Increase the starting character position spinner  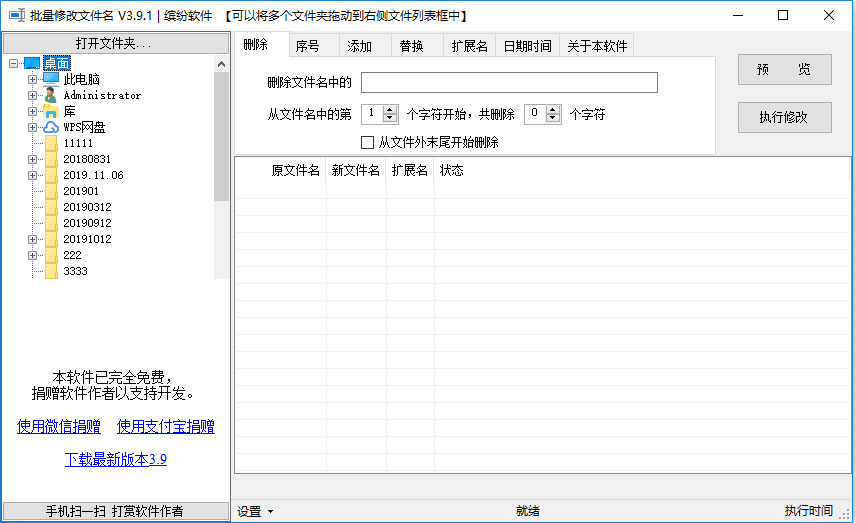(390, 110)
